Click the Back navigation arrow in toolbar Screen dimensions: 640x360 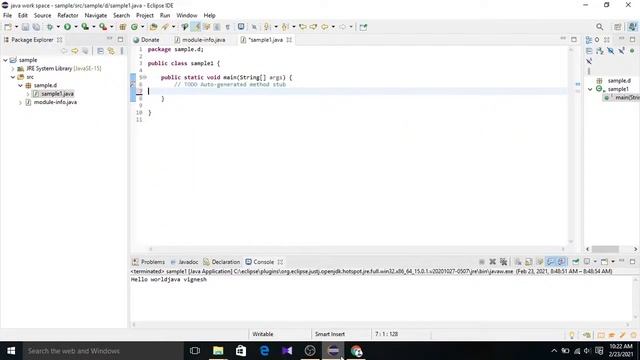click(325, 27)
